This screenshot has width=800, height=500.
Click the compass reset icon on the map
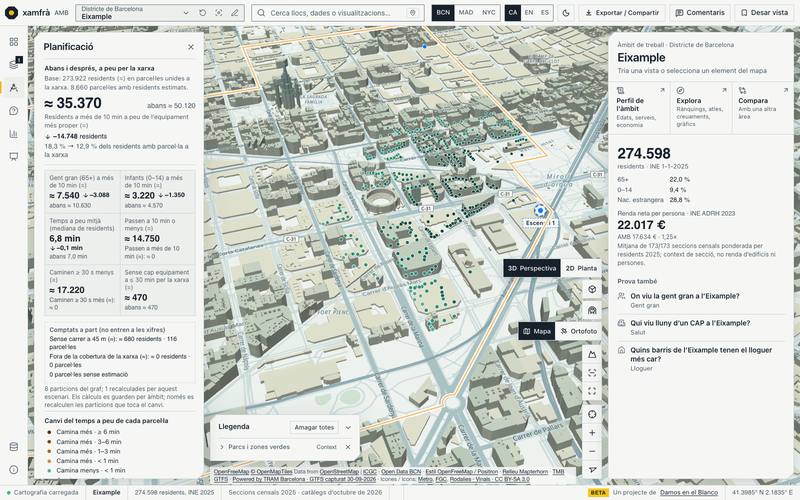click(592, 414)
